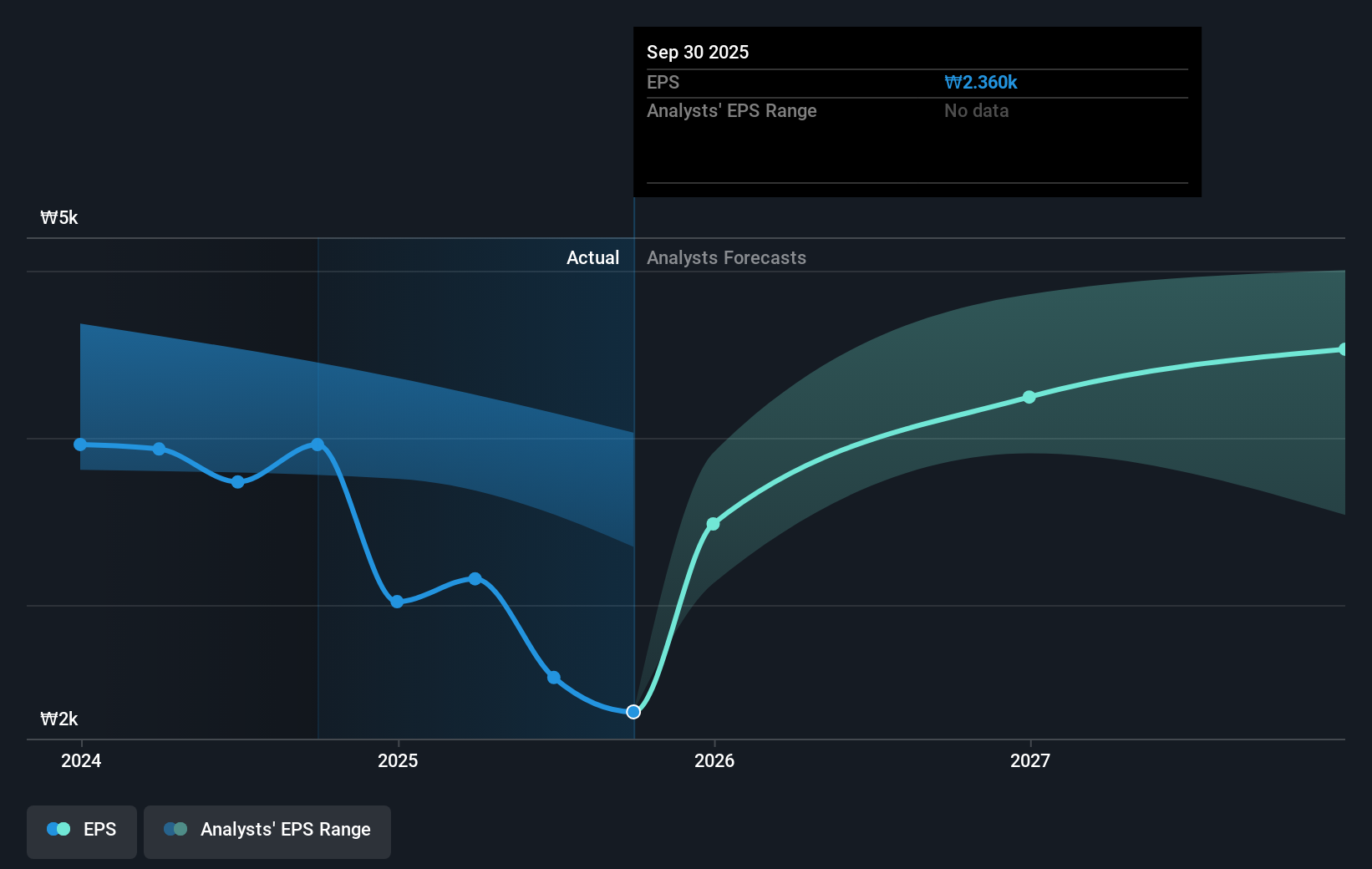Image resolution: width=1372 pixels, height=869 pixels.
Task: Click the 2026 forecast data point
Action: pos(714,524)
